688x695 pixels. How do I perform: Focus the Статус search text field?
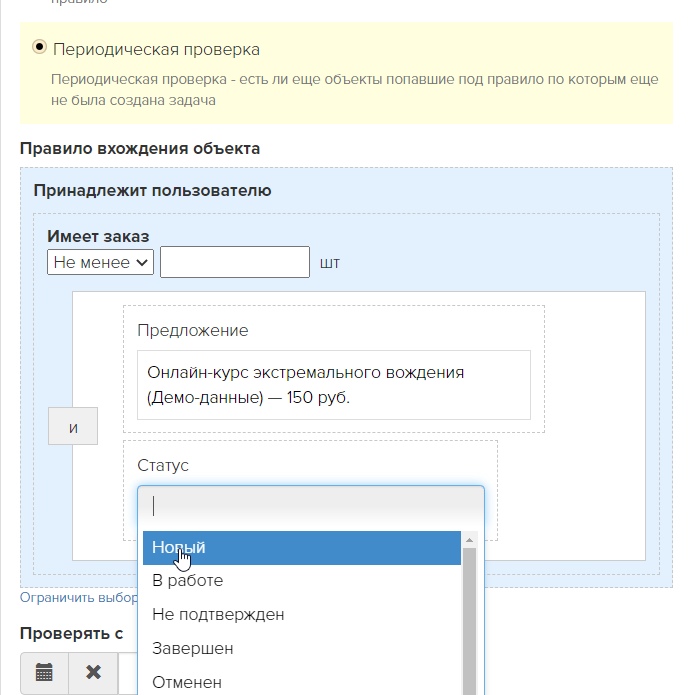310,504
